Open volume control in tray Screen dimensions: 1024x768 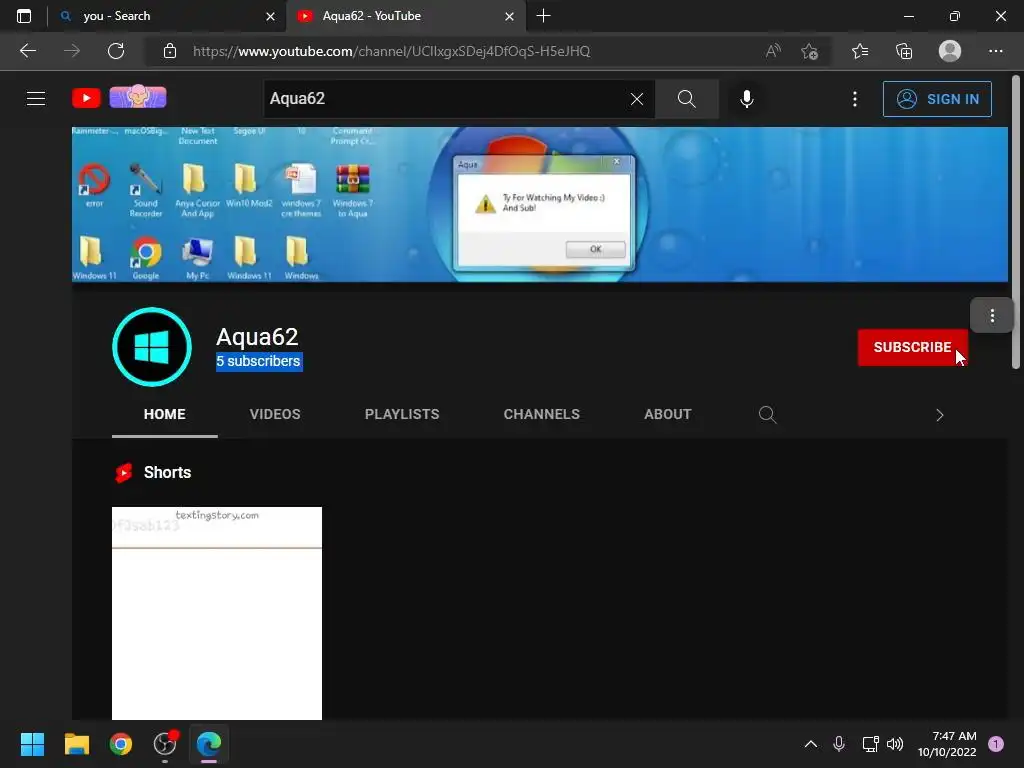pyautogui.click(x=895, y=744)
